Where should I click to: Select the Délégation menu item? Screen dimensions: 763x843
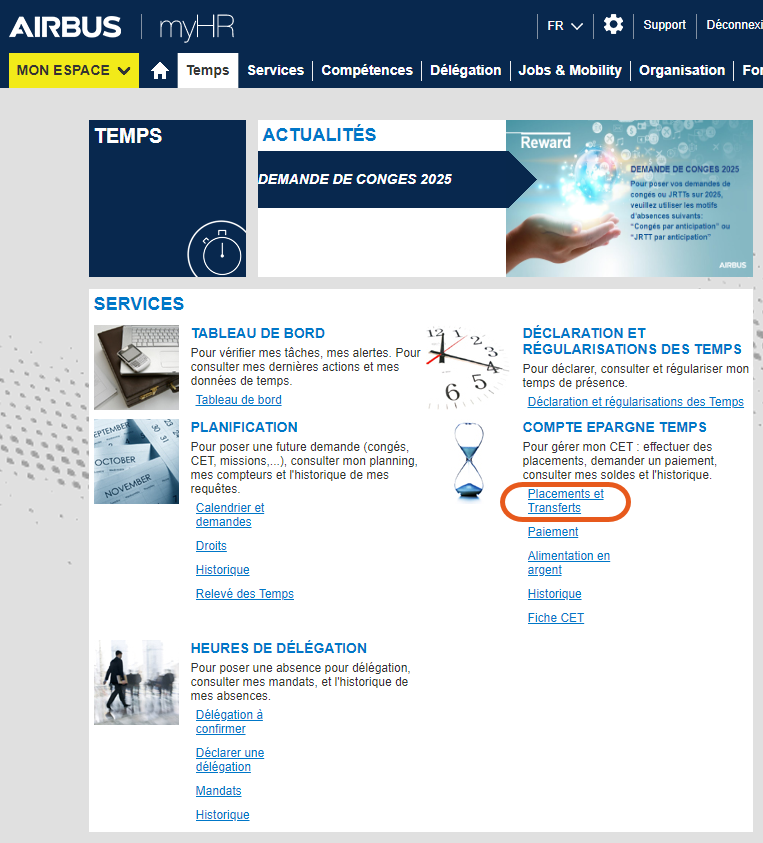click(466, 70)
